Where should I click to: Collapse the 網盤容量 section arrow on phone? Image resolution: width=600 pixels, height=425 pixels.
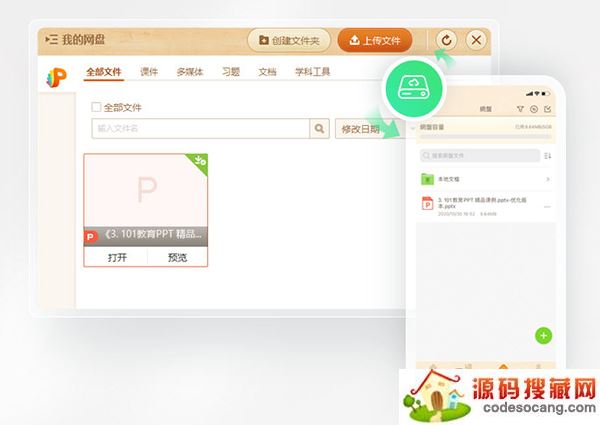pos(414,128)
